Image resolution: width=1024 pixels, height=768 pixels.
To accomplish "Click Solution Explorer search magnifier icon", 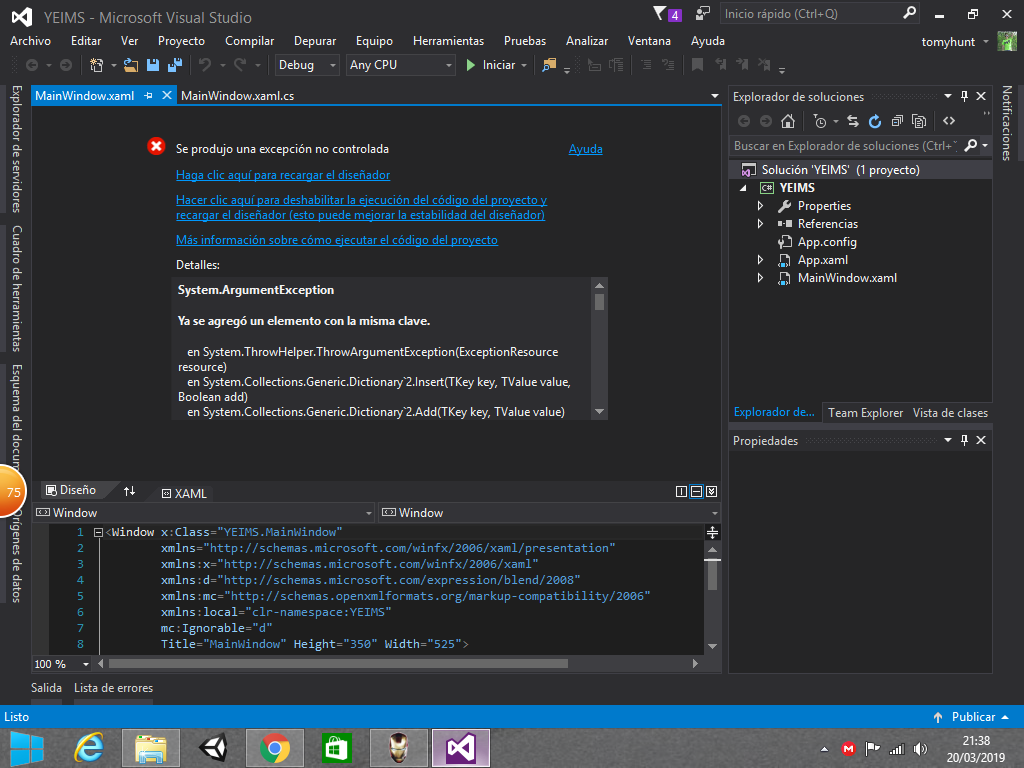I will click(x=970, y=145).
